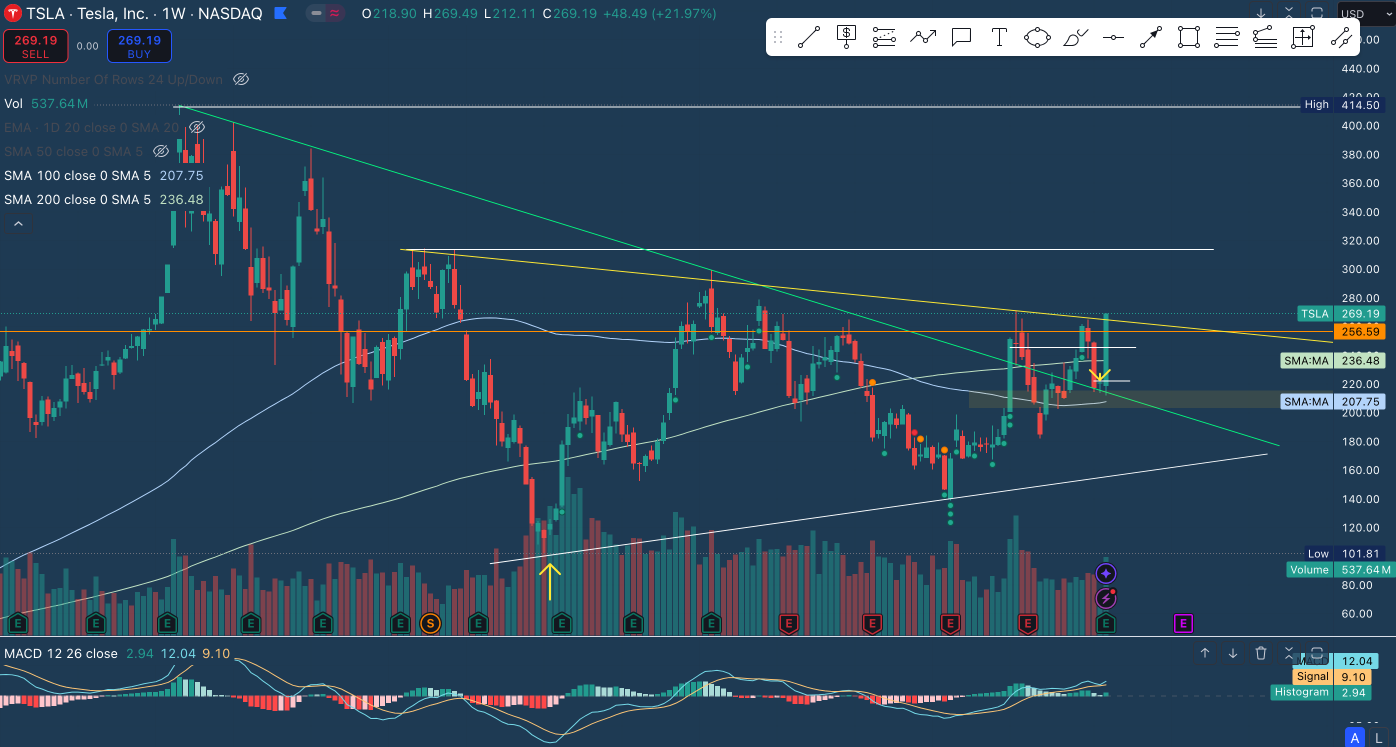
Task: Click the orange 256.59 price label
Action: coord(1359,331)
